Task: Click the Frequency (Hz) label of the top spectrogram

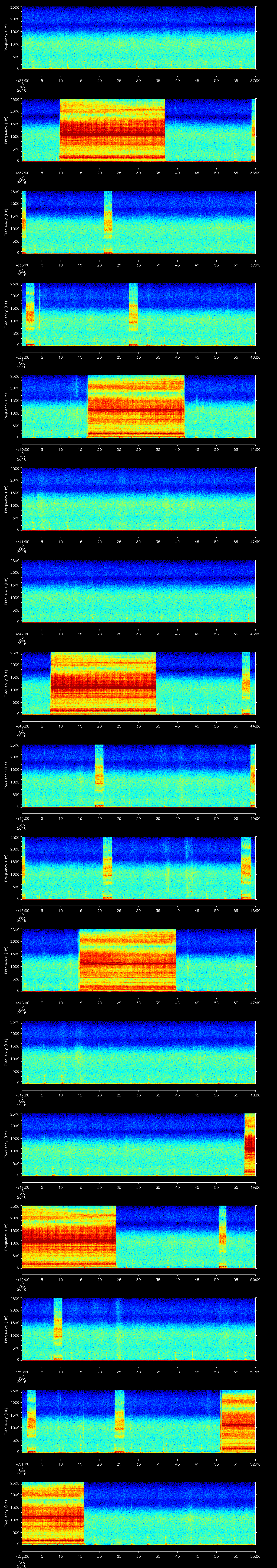Action: pyautogui.click(x=7, y=38)
